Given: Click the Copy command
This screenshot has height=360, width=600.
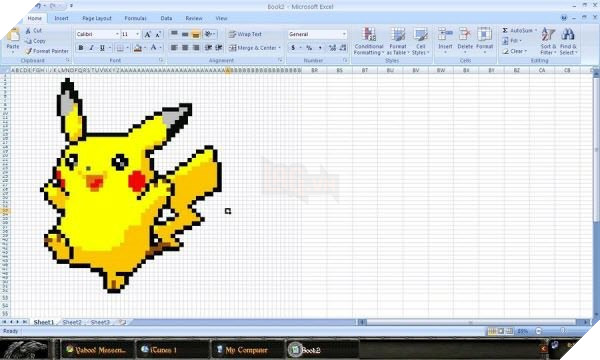Looking at the screenshot, I should [35, 41].
